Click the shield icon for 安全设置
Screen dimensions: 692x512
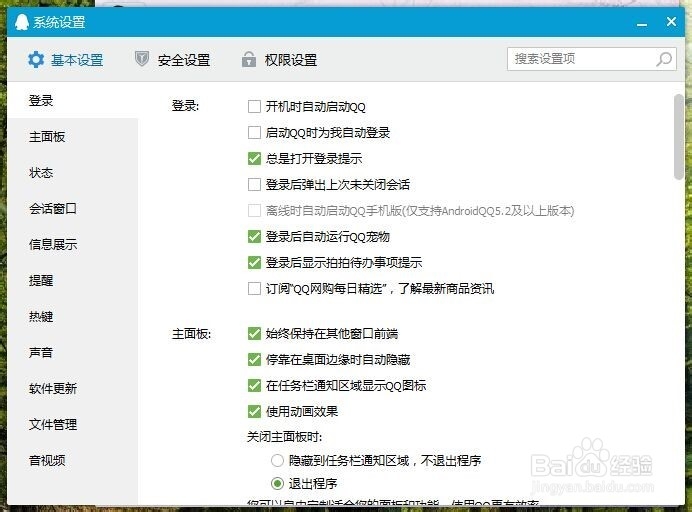click(142, 59)
